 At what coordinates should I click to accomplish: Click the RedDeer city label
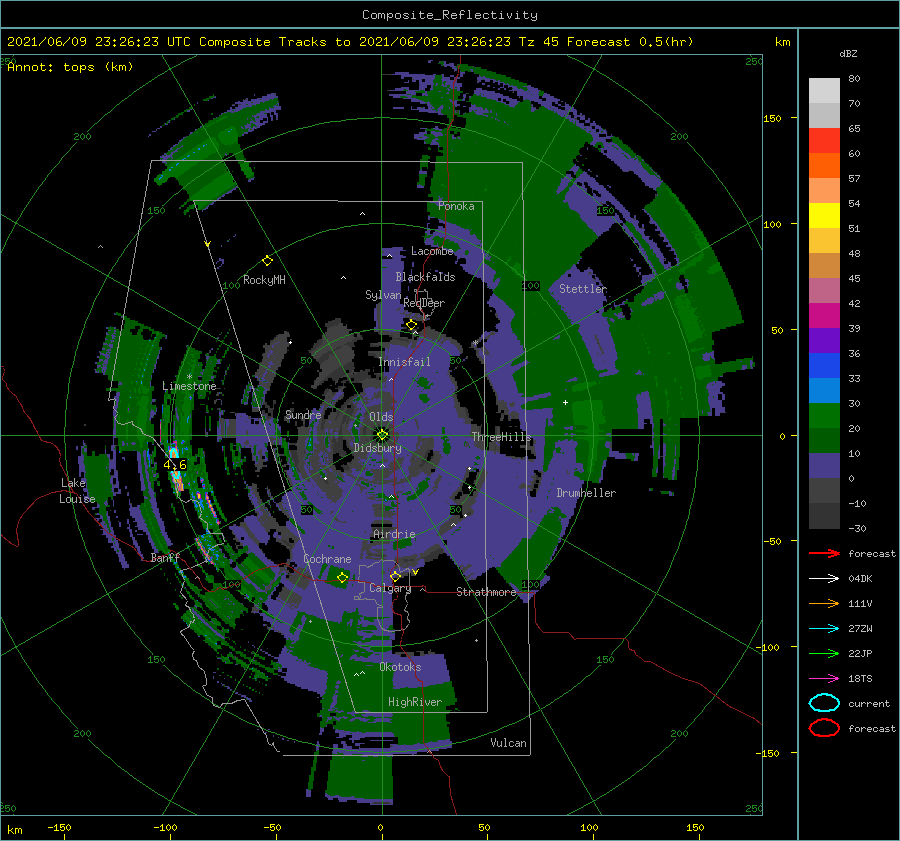coord(424,303)
